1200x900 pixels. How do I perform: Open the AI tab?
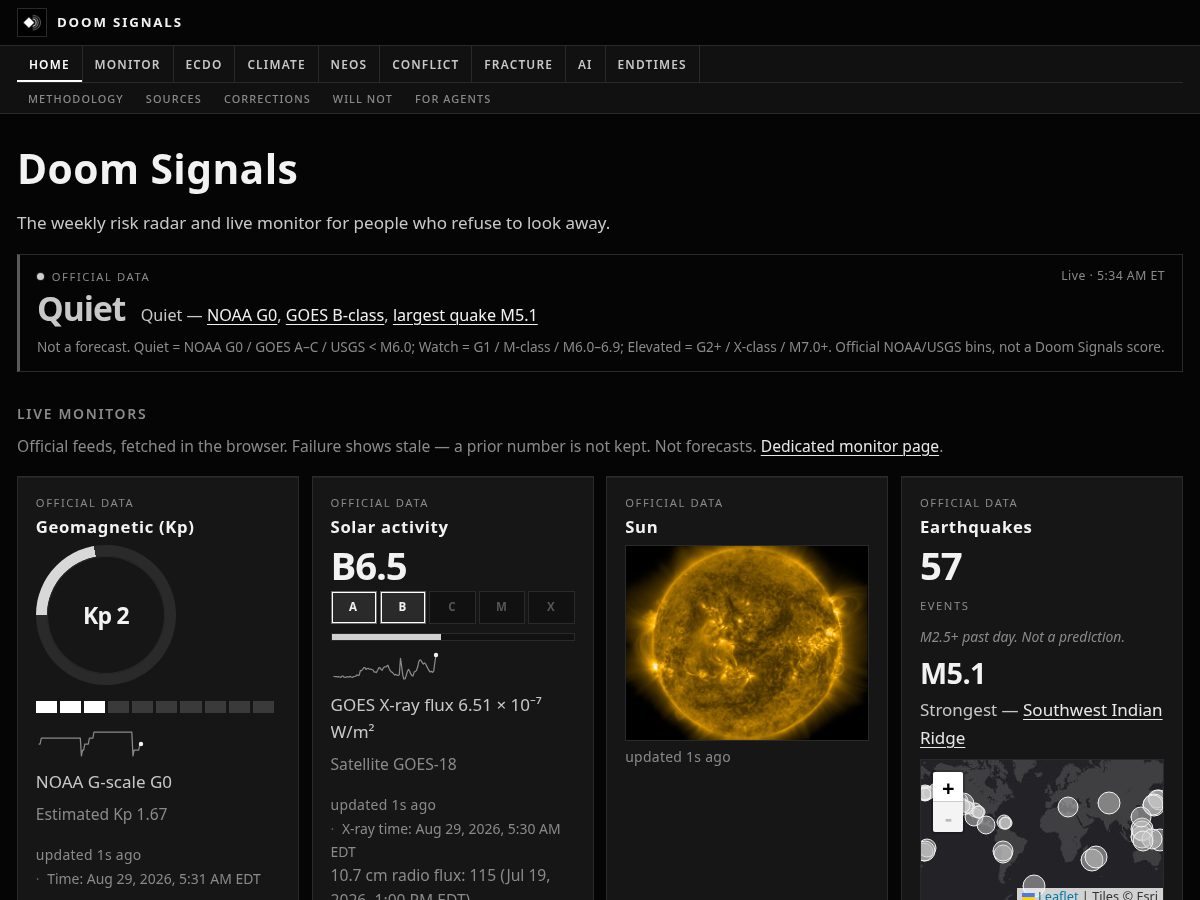585,64
